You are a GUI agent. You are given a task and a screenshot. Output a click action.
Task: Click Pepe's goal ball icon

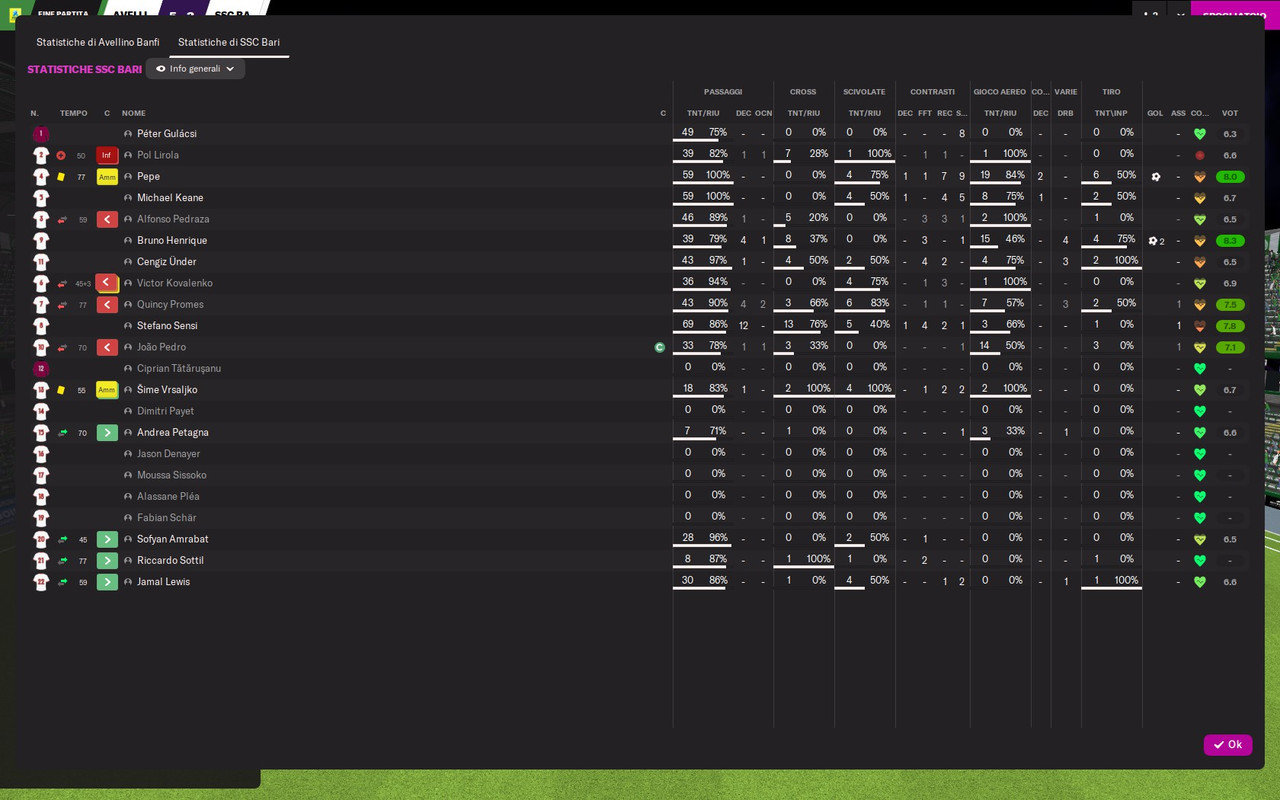tap(1156, 177)
